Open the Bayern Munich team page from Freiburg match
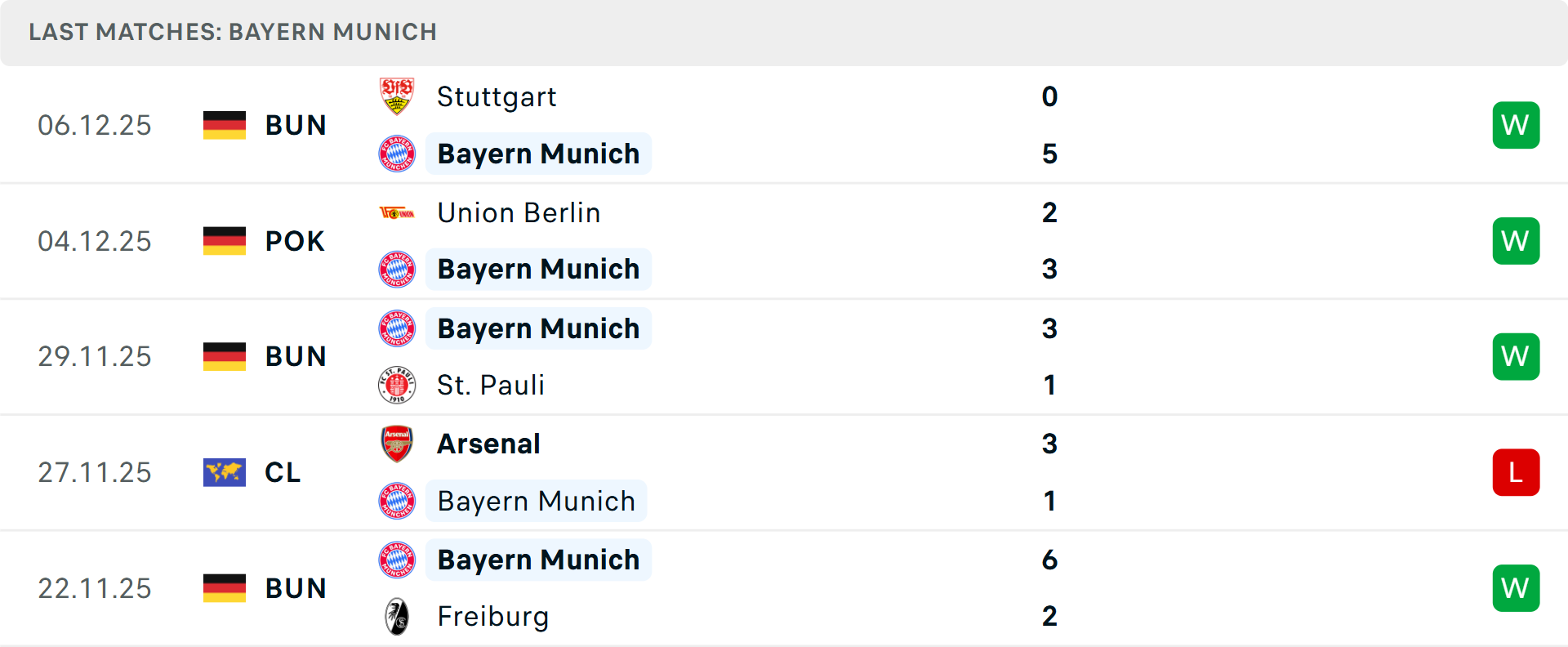This screenshot has width=1568, height=647. (x=538, y=560)
